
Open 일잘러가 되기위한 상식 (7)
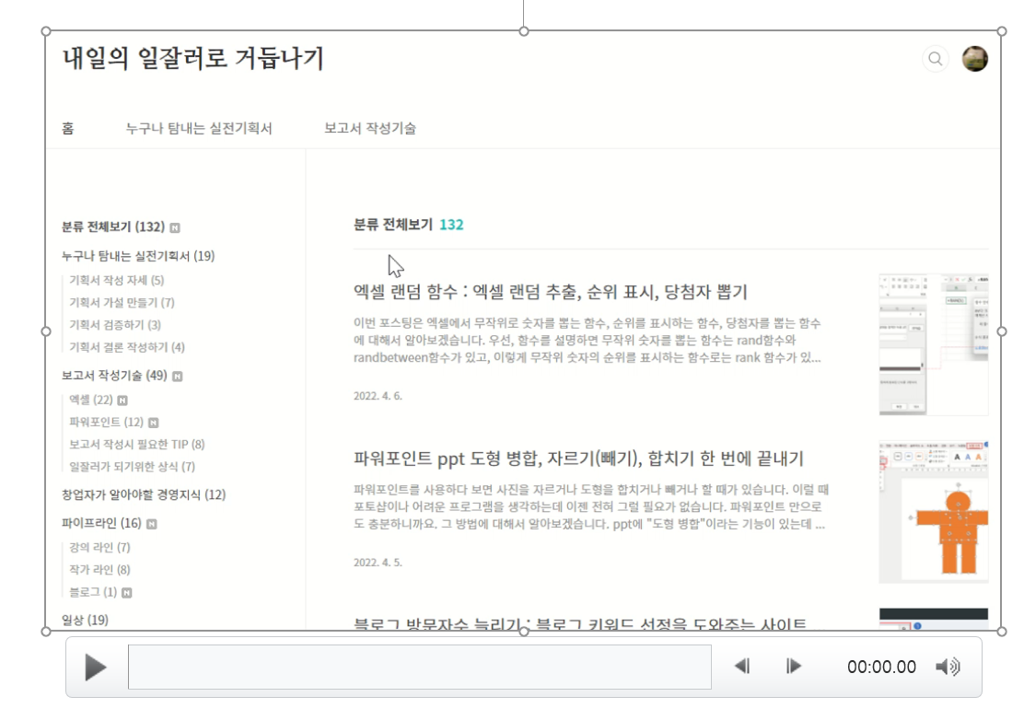132,466
